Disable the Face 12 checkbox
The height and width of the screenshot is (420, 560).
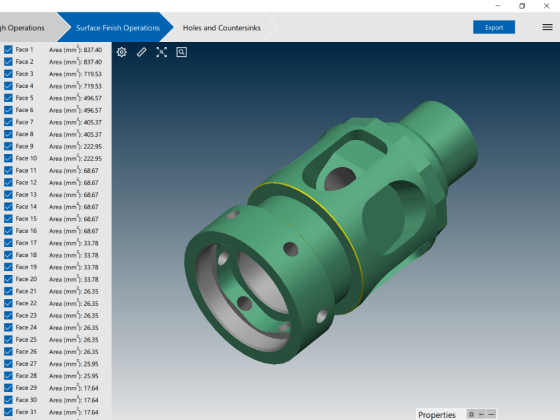point(8,182)
